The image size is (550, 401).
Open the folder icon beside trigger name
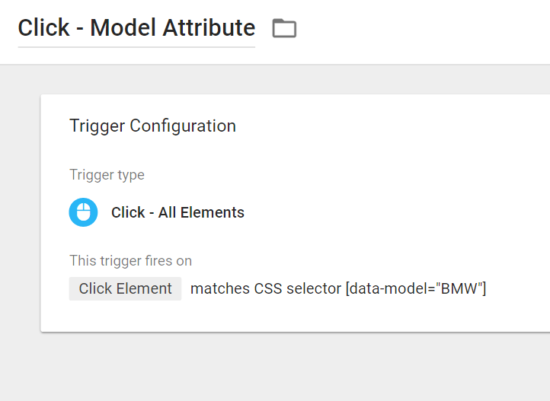[284, 28]
